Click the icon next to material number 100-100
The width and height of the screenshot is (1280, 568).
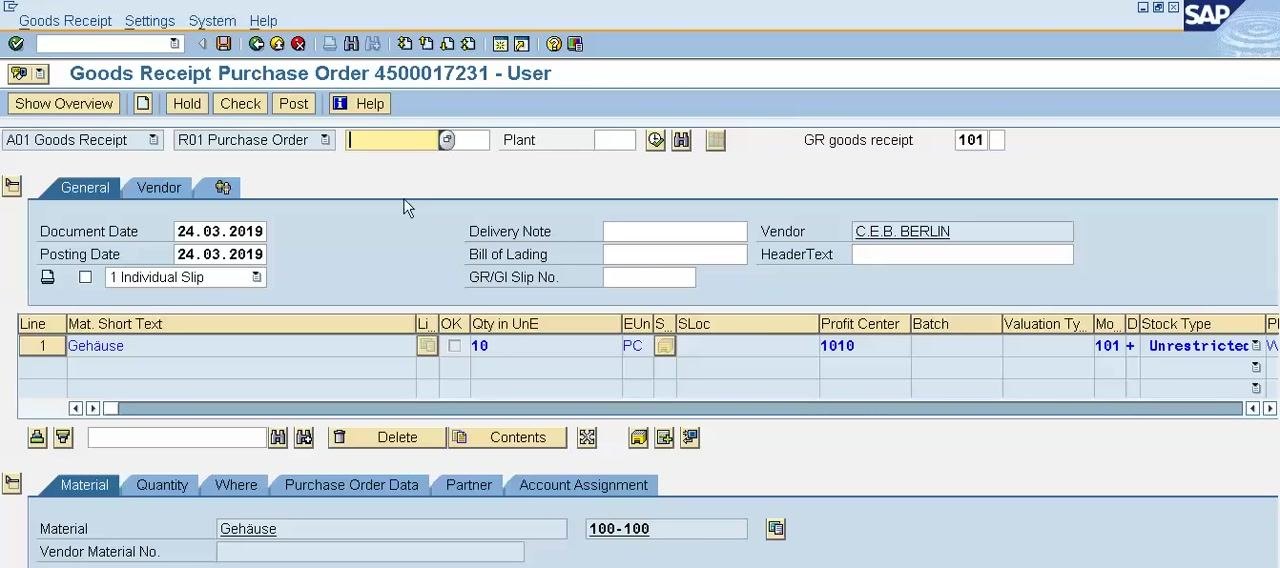pos(776,529)
